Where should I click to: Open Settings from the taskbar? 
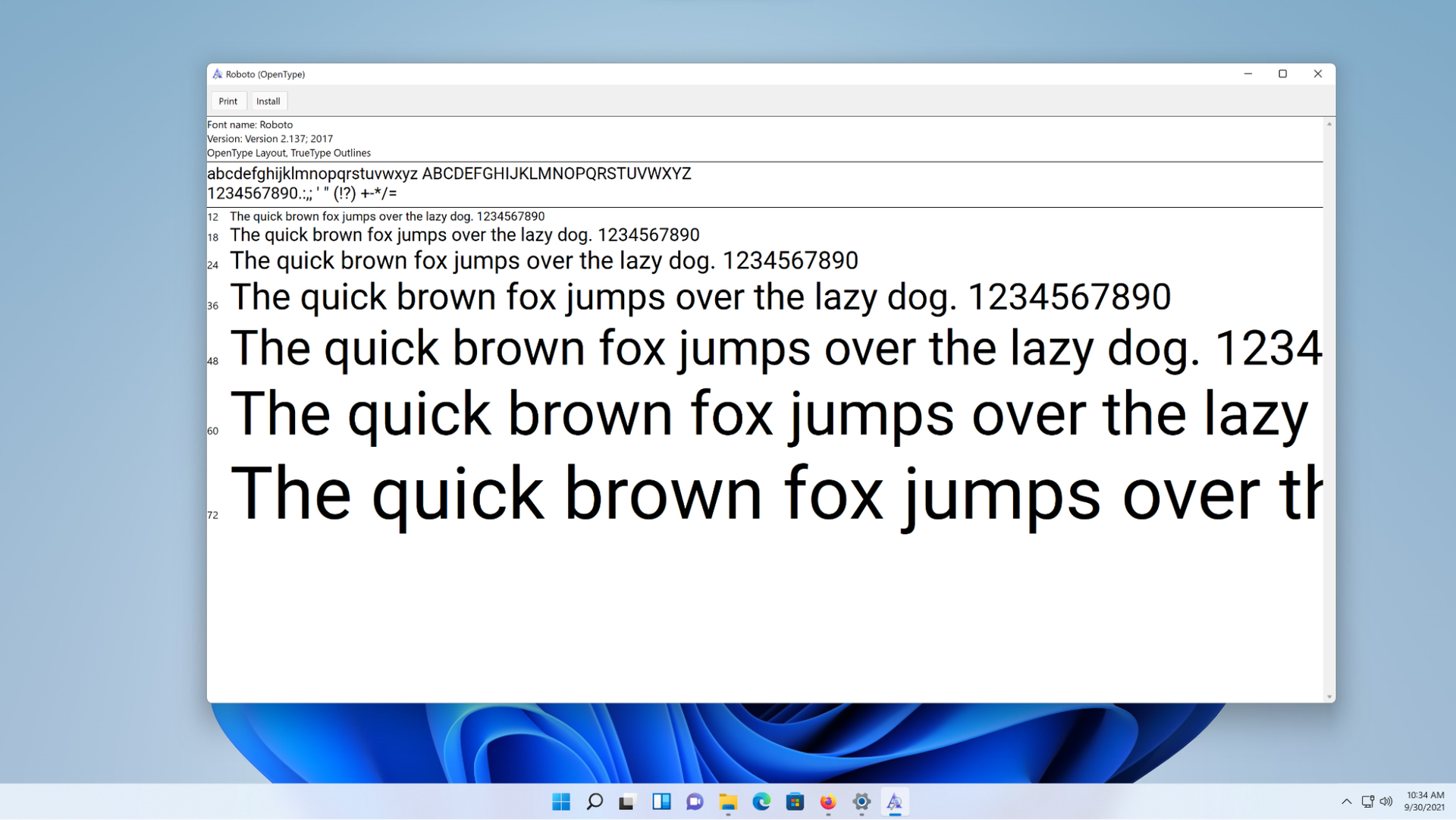pyautogui.click(x=861, y=802)
